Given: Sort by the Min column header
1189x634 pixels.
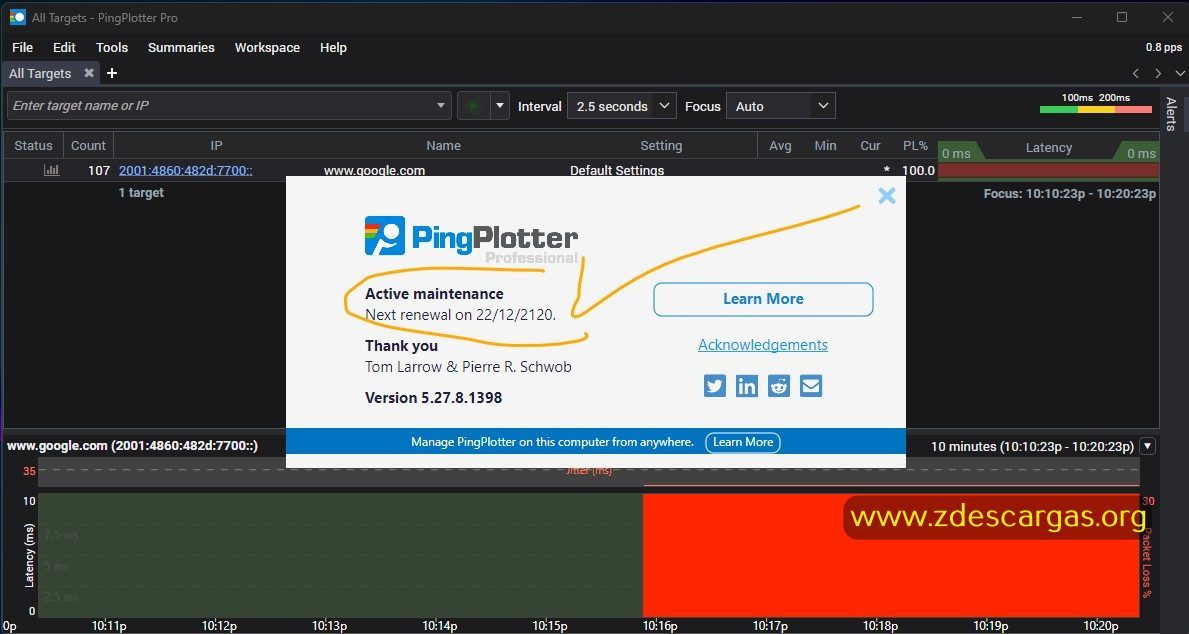Looking at the screenshot, I should 825,146.
